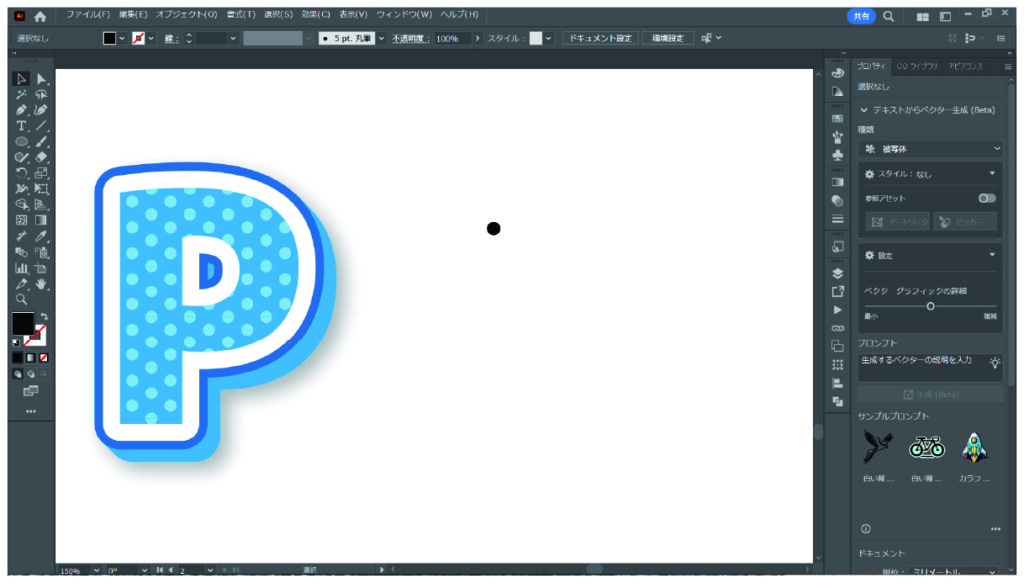This screenshot has width=1024, height=583.
Task: Select the Pen tool
Action: [21, 110]
